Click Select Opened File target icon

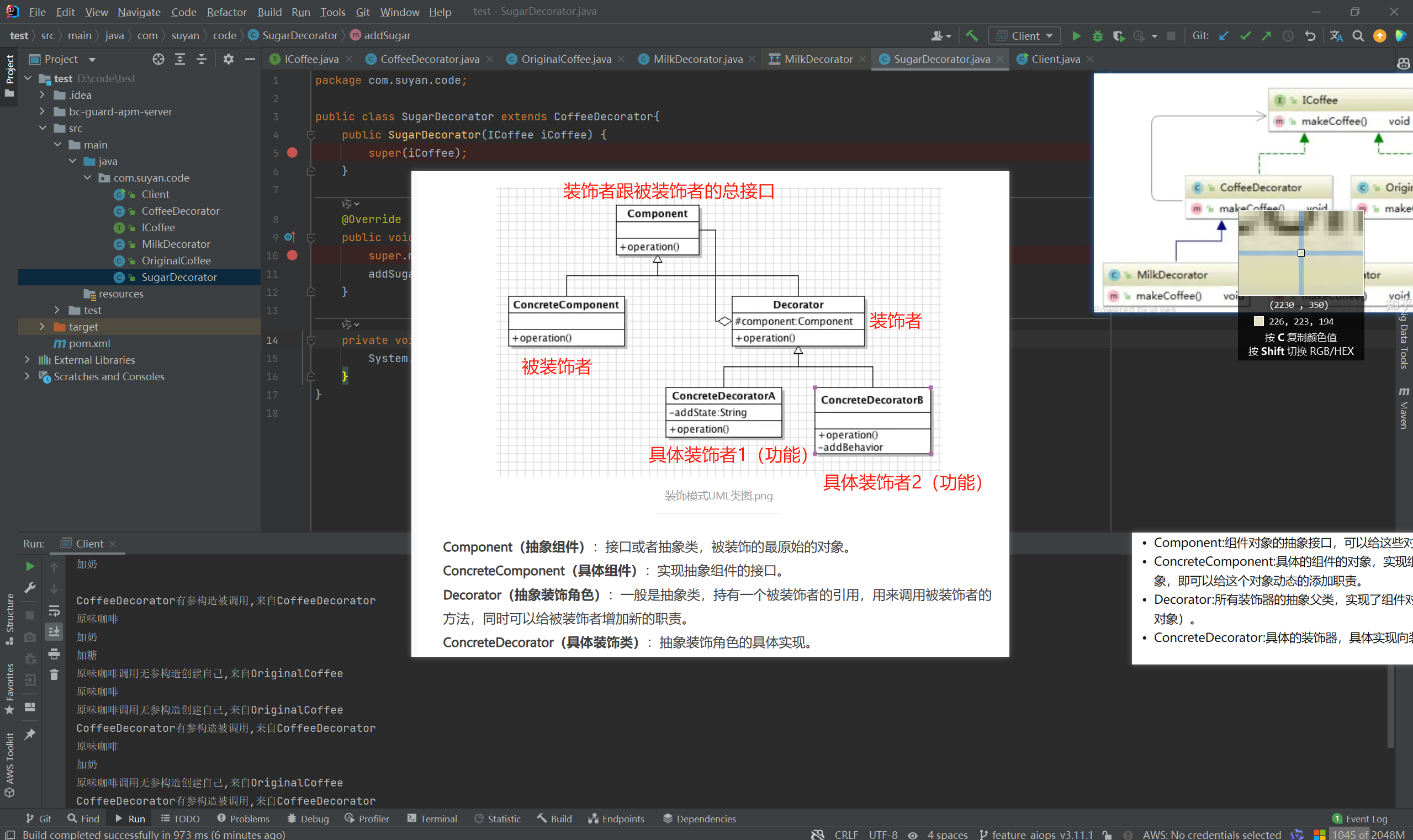pos(158,59)
